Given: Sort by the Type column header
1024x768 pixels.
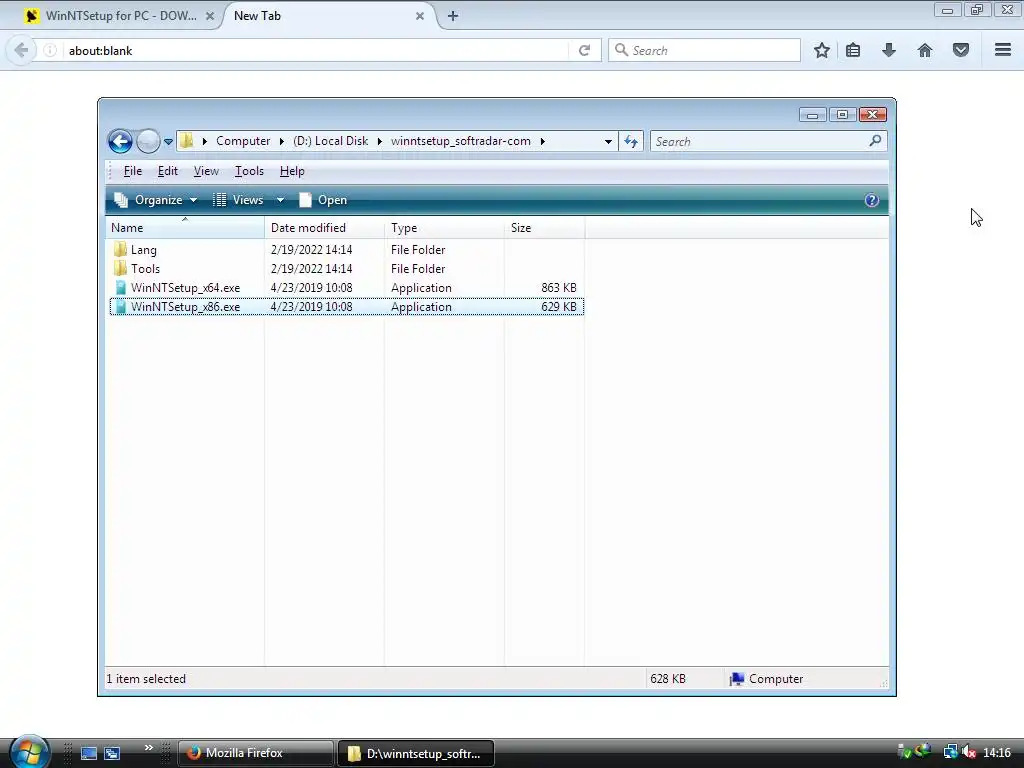Looking at the screenshot, I should [x=444, y=228].
